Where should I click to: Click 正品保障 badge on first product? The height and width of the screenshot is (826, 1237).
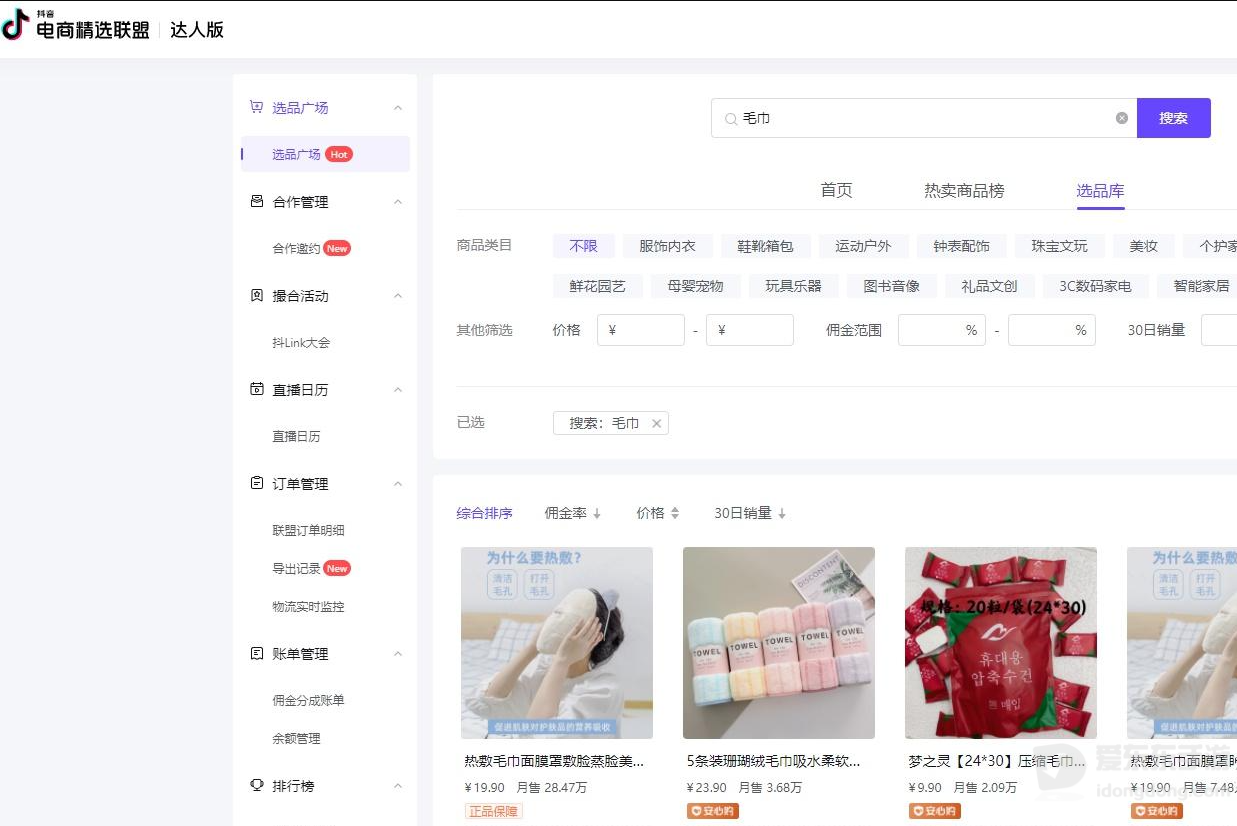(x=494, y=811)
